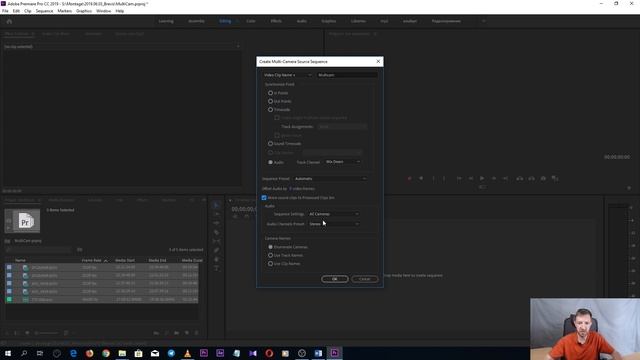Open the Windows Start menu
640x360 pixels.
tap(8, 353)
